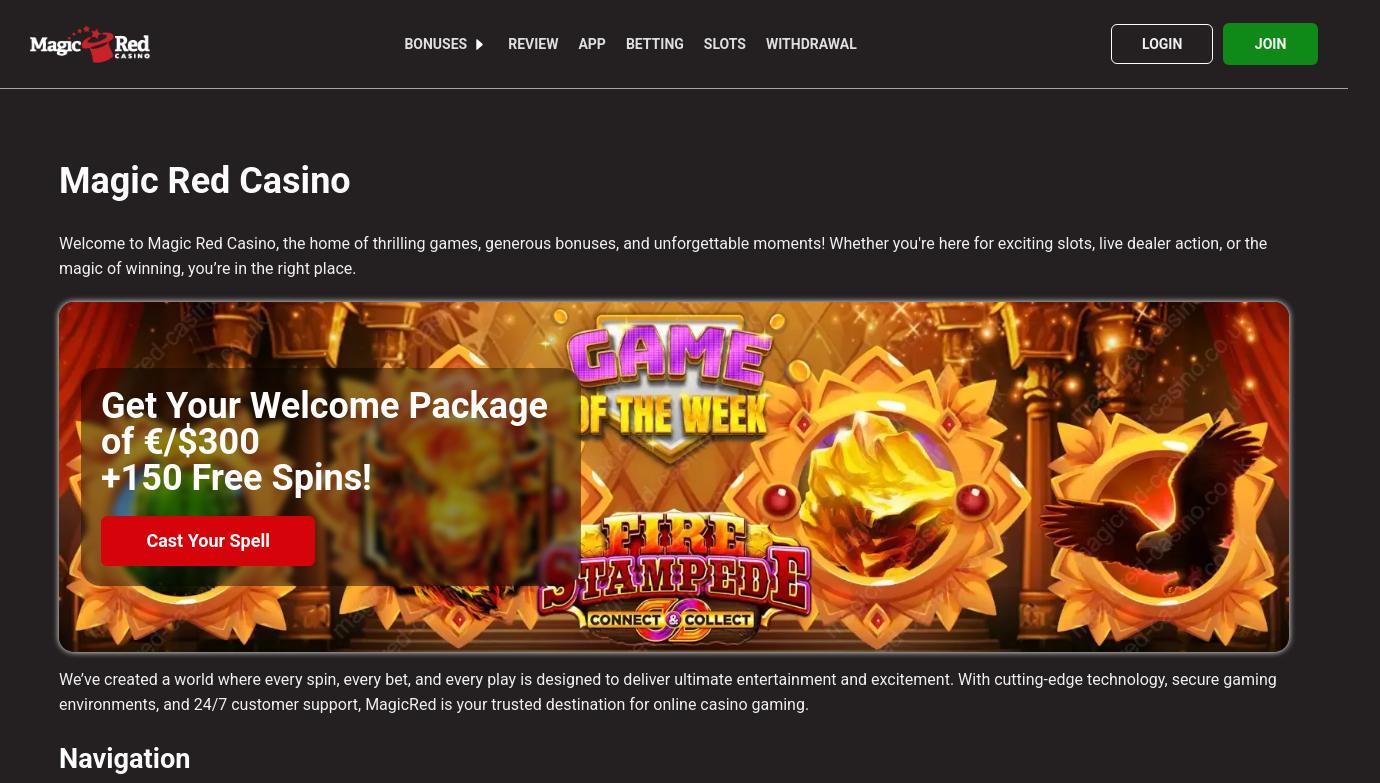Screen dimensions: 1380x783
Task: Visit the Withdrawal page
Action: (811, 44)
